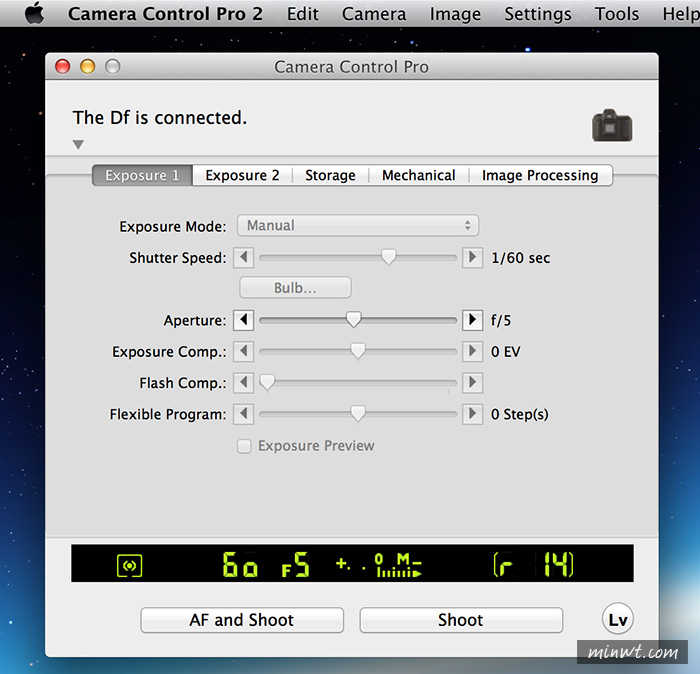Image resolution: width=700 pixels, height=674 pixels.
Task: Increase Flash Comp. with right arrow
Action: [x=472, y=383]
